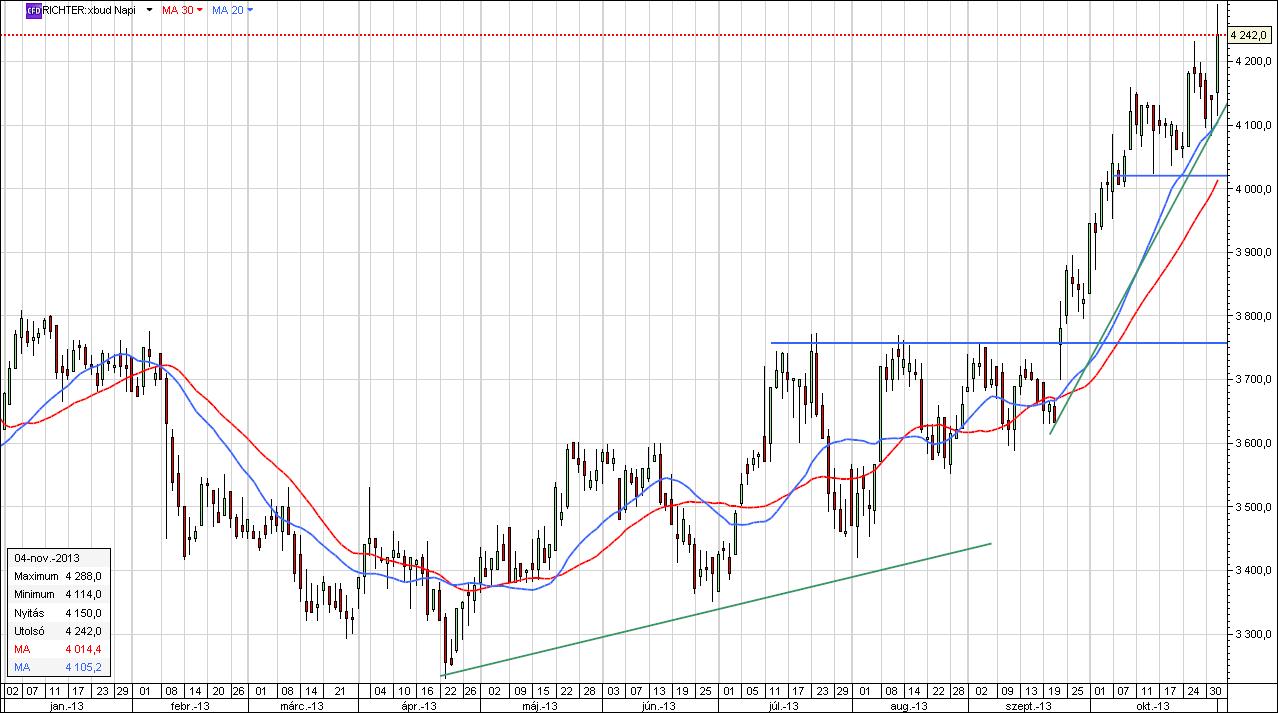1278x713 pixels.
Task: Click the red MA 4 014,4 row
Action: pyautogui.click(x=57, y=649)
